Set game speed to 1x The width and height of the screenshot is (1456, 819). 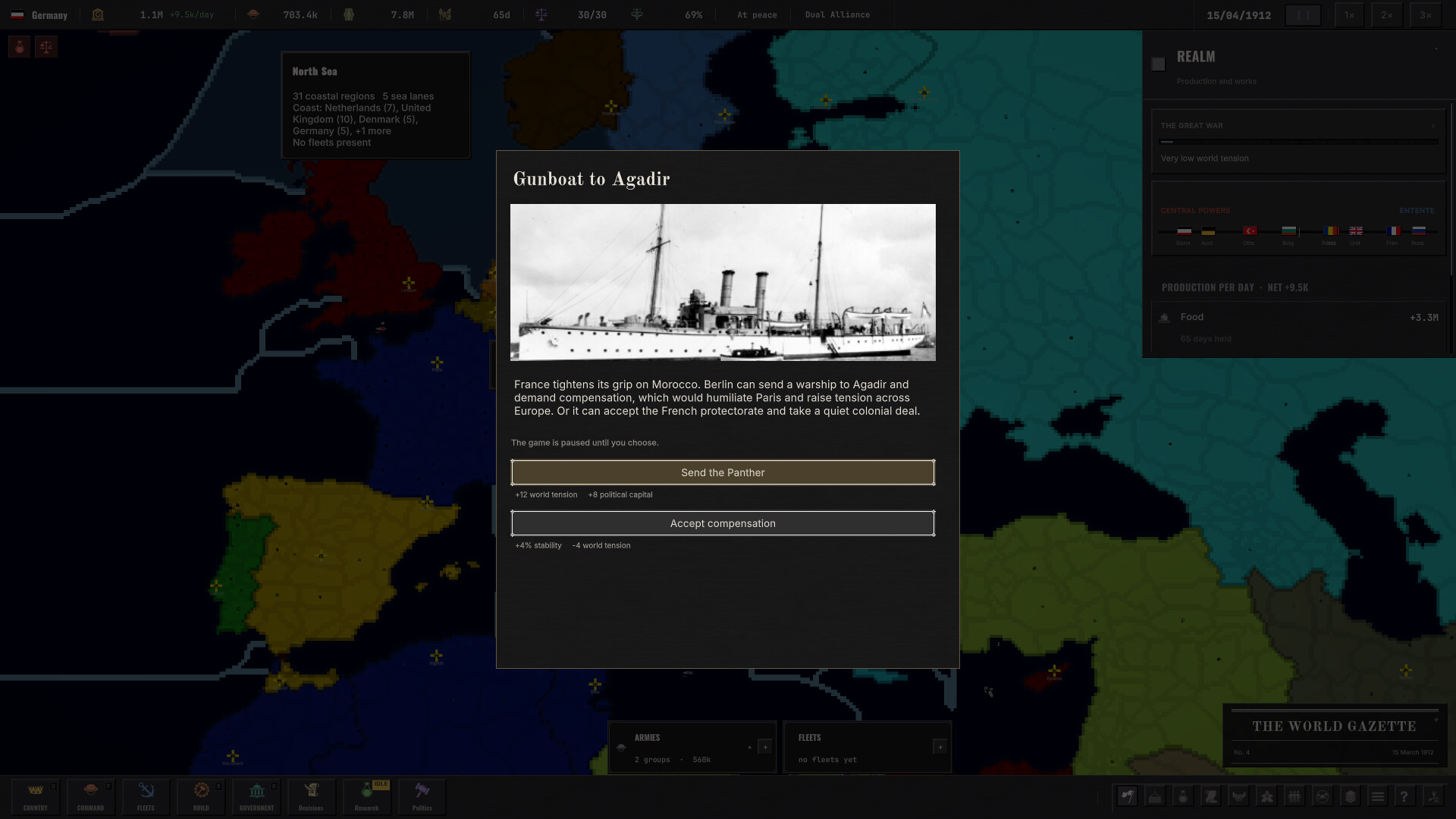pos(1349,15)
